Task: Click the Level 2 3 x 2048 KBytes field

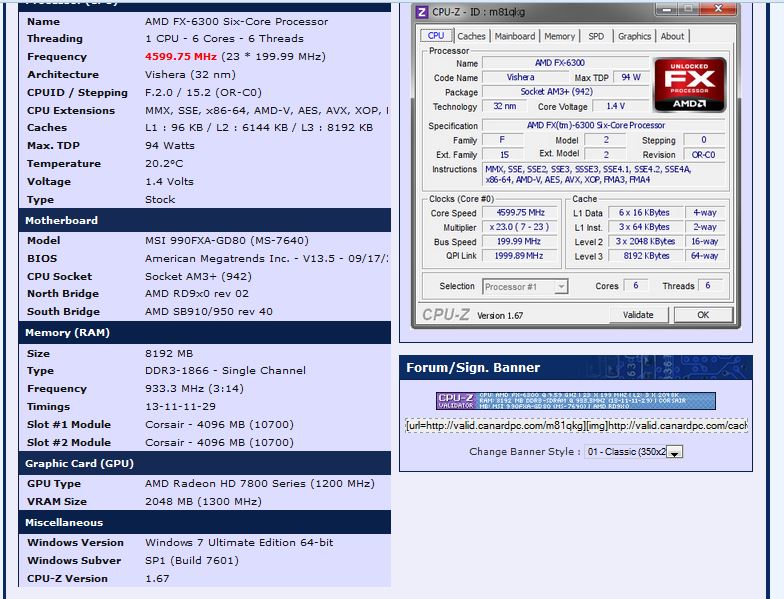Action: [x=644, y=242]
